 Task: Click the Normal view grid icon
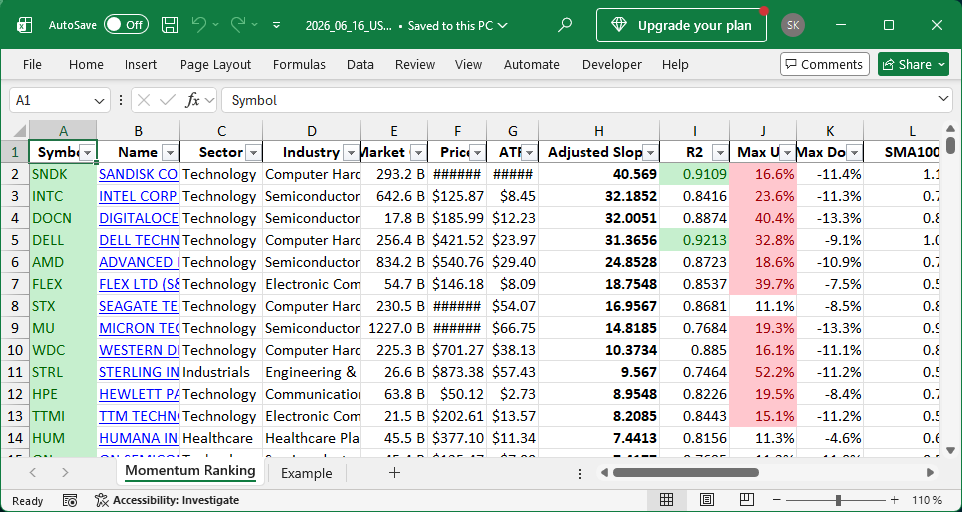click(666, 500)
